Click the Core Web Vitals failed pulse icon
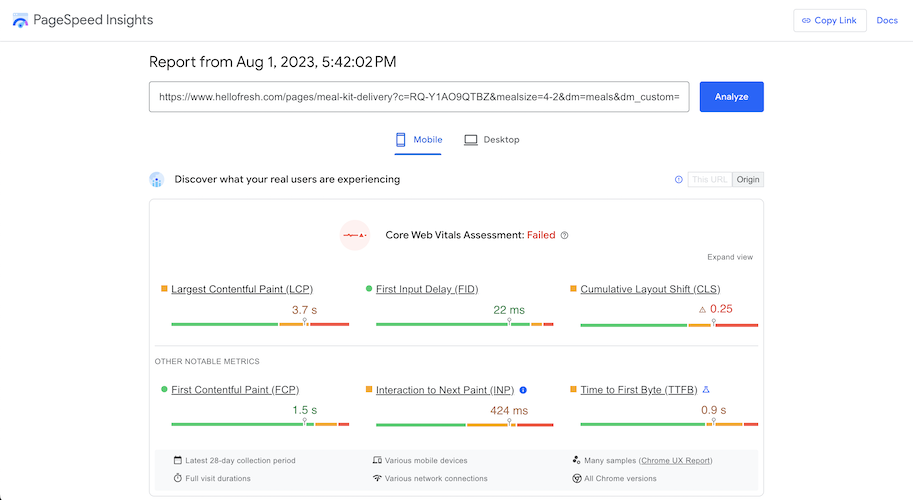The height and width of the screenshot is (500, 913). (355, 235)
